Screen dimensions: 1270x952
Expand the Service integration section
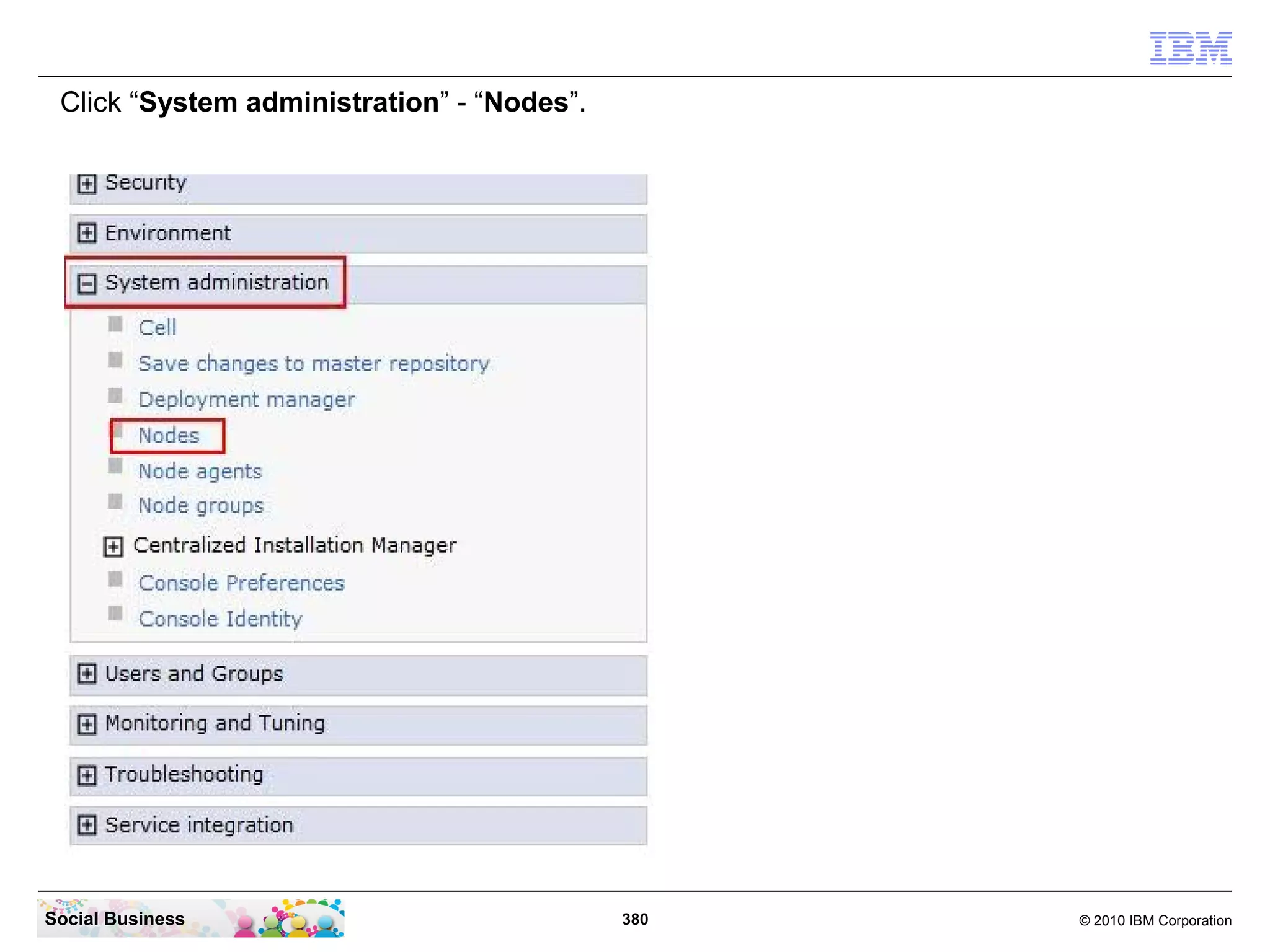point(87,825)
